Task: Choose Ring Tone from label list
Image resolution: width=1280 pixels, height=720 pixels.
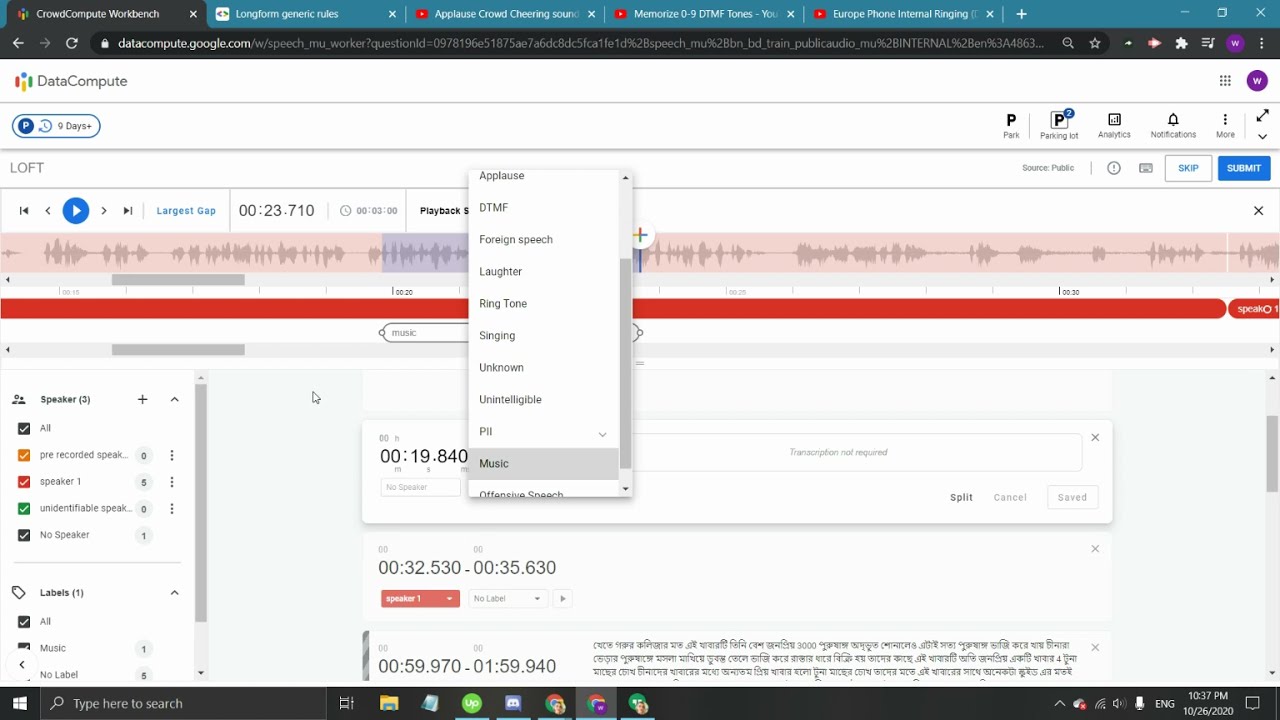Action: 503,304
